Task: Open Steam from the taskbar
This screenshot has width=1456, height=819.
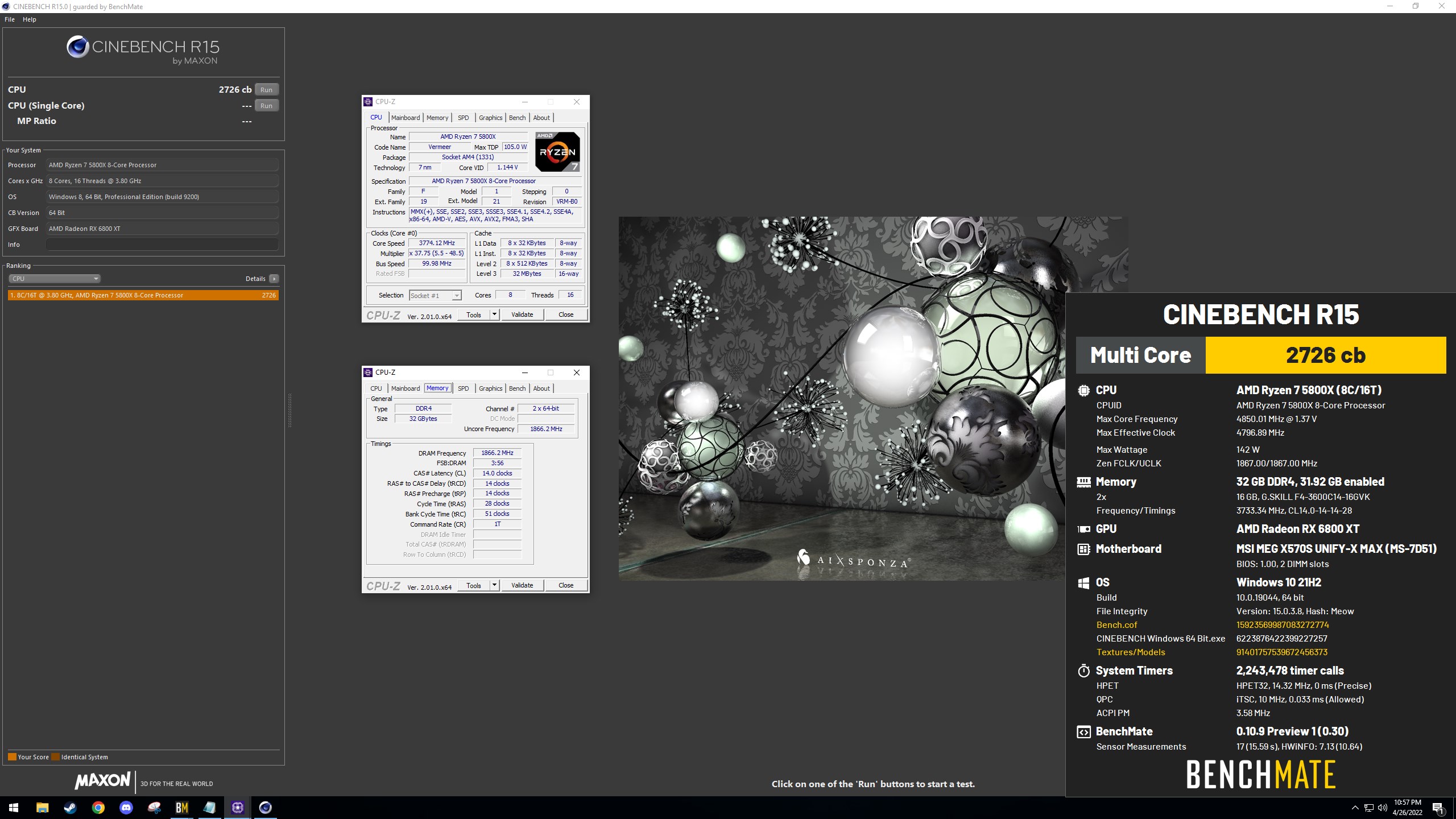Action: [70, 808]
